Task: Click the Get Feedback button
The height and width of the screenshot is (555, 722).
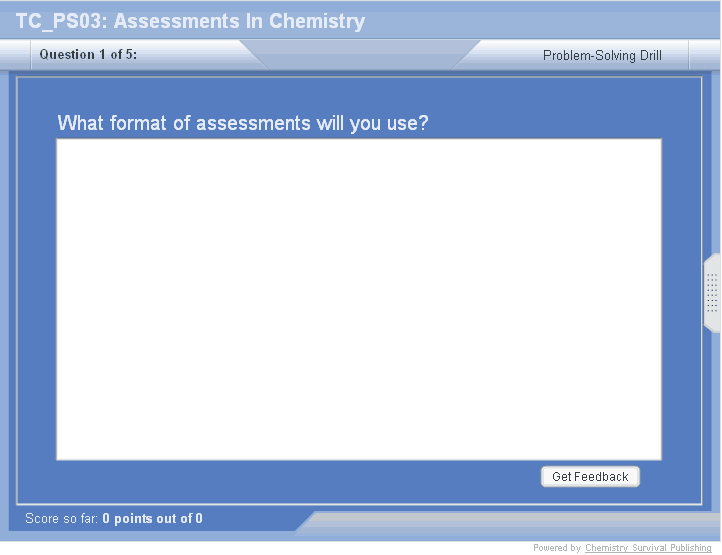Action: (590, 477)
